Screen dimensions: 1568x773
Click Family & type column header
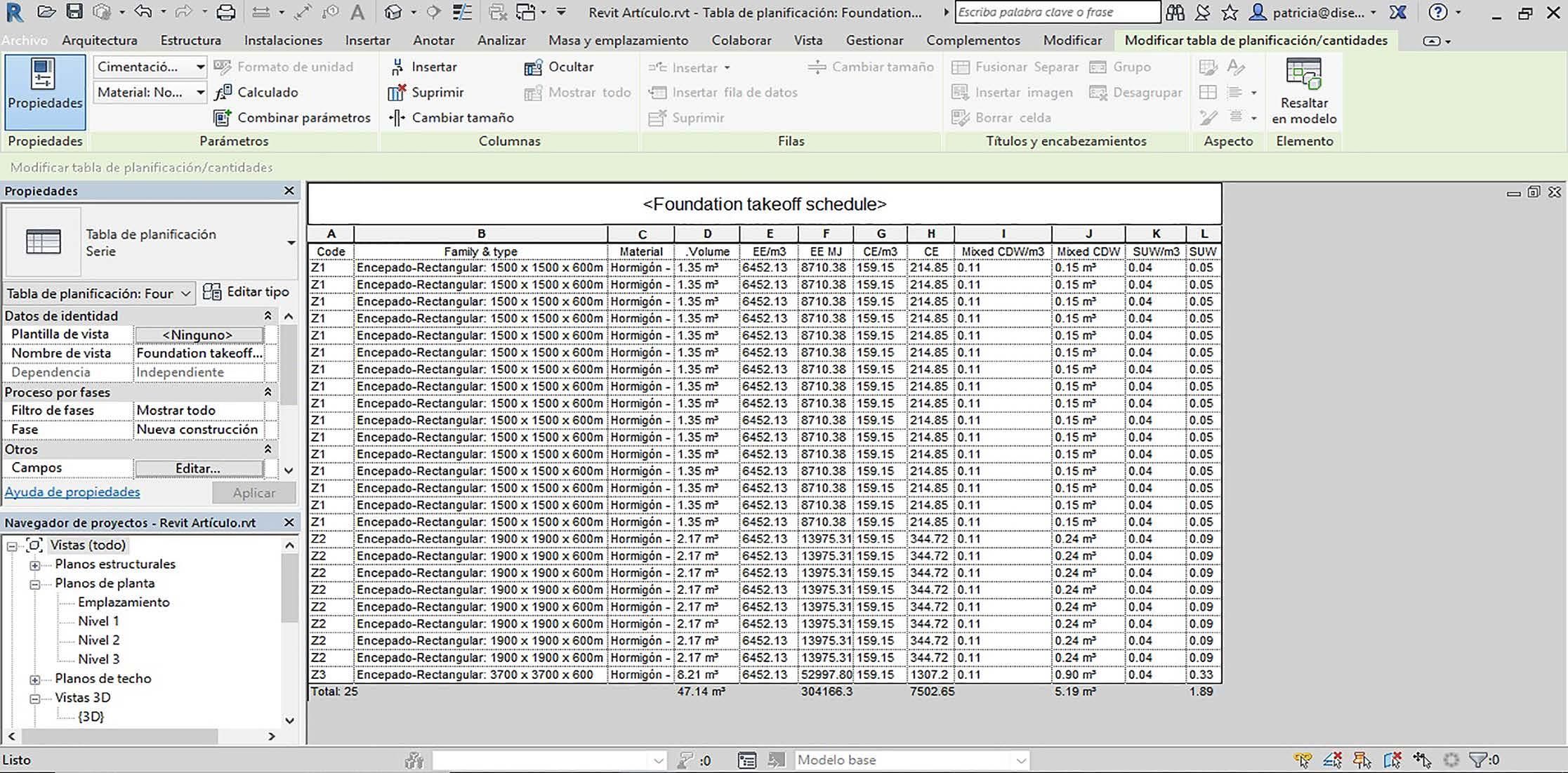(481, 251)
